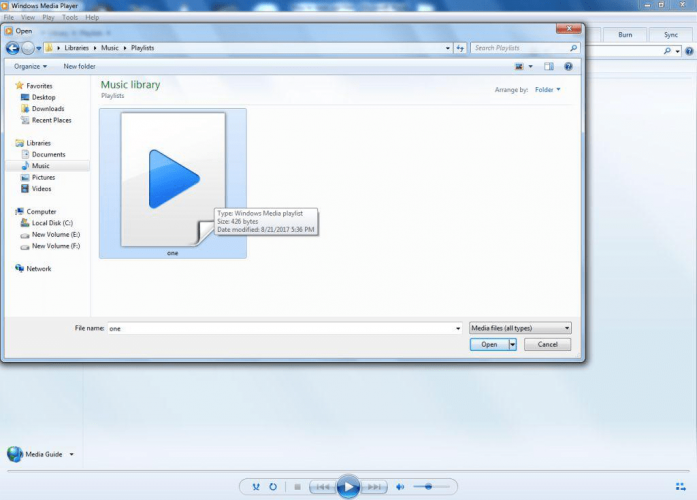Screen dimensions: 697x500
Task: Toggle shuffle in the playback controls
Action: pyautogui.click(x=256, y=487)
